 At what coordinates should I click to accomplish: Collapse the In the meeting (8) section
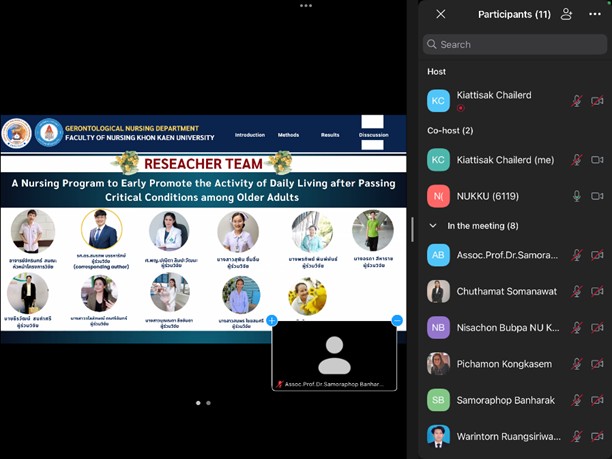pyautogui.click(x=434, y=226)
